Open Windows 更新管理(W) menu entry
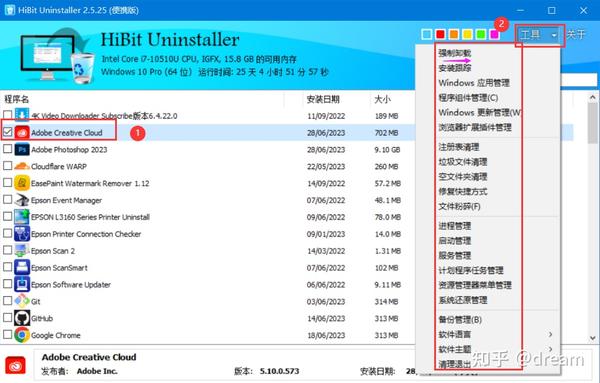 pyautogui.click(x=479, y=112)
